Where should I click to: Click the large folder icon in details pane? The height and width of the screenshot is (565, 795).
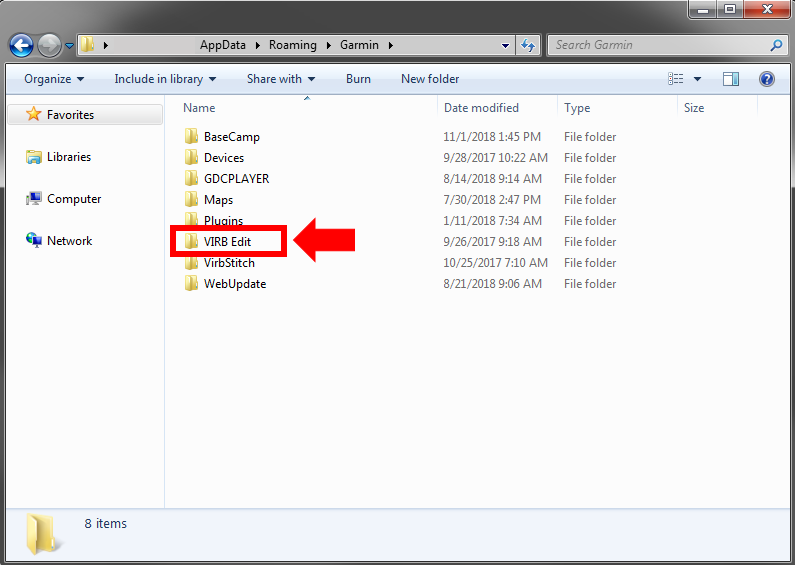click(x=42, y=533)
